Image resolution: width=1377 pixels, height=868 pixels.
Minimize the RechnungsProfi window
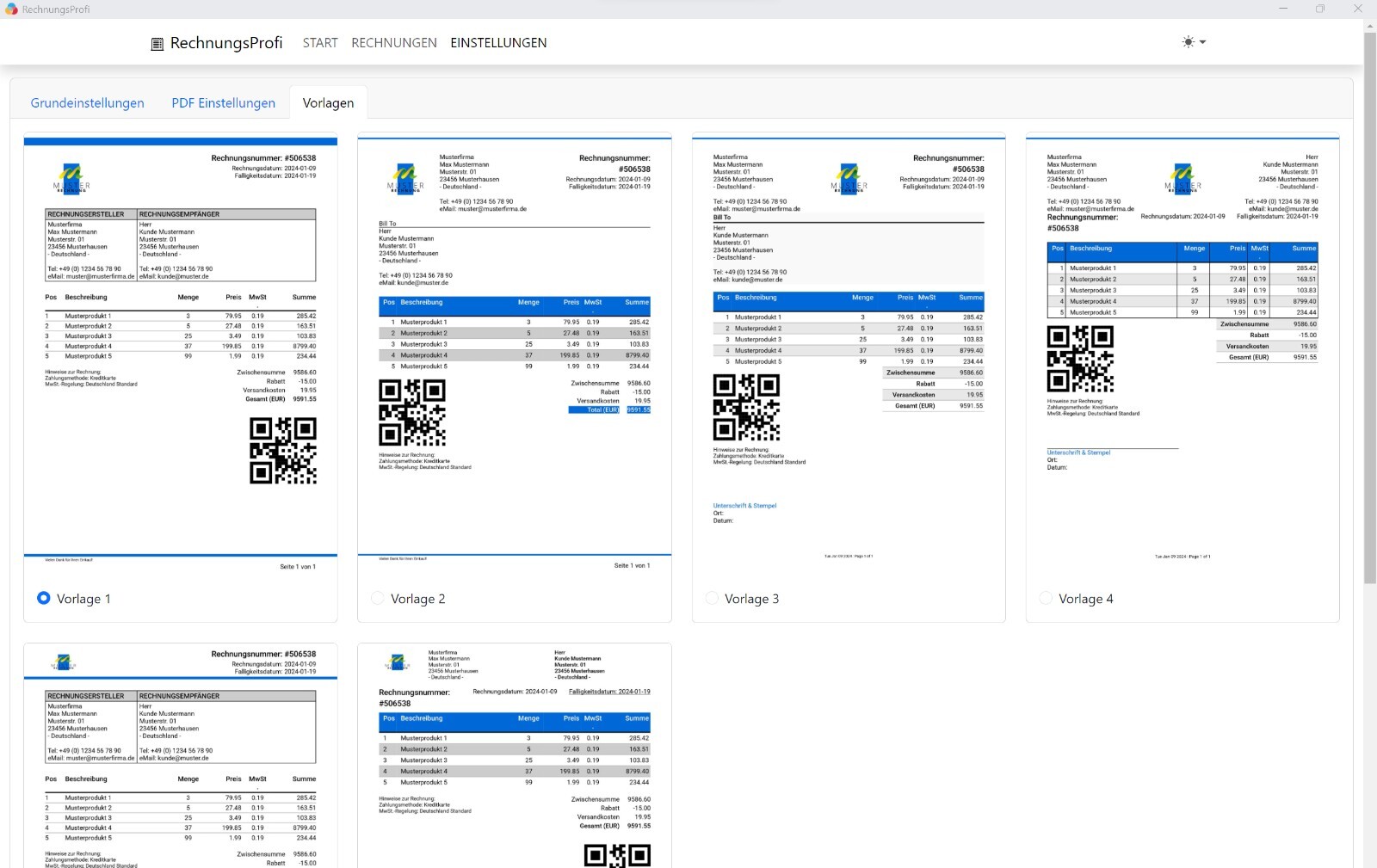[x=1283, y=9]
